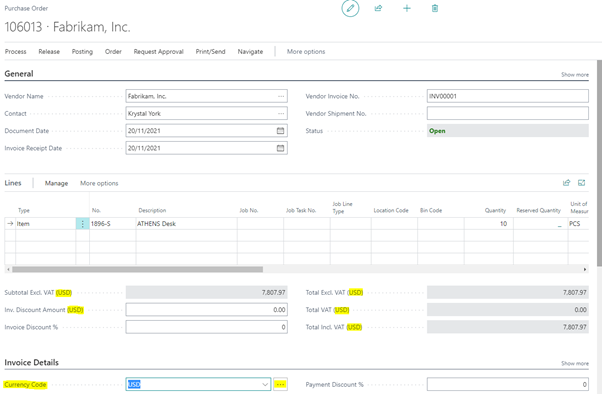Click the page vertical scrollbar
Screen dimensions: 602x394
pyautogui.click(x=599, y=163)
